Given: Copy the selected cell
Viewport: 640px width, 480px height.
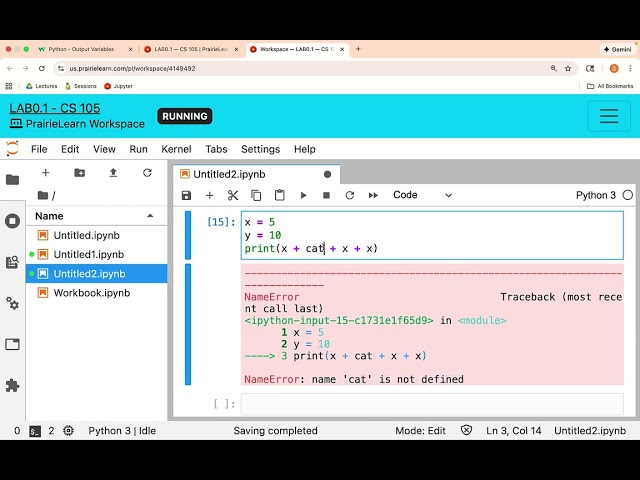Looking at the screenshot, I should (256, 195).
